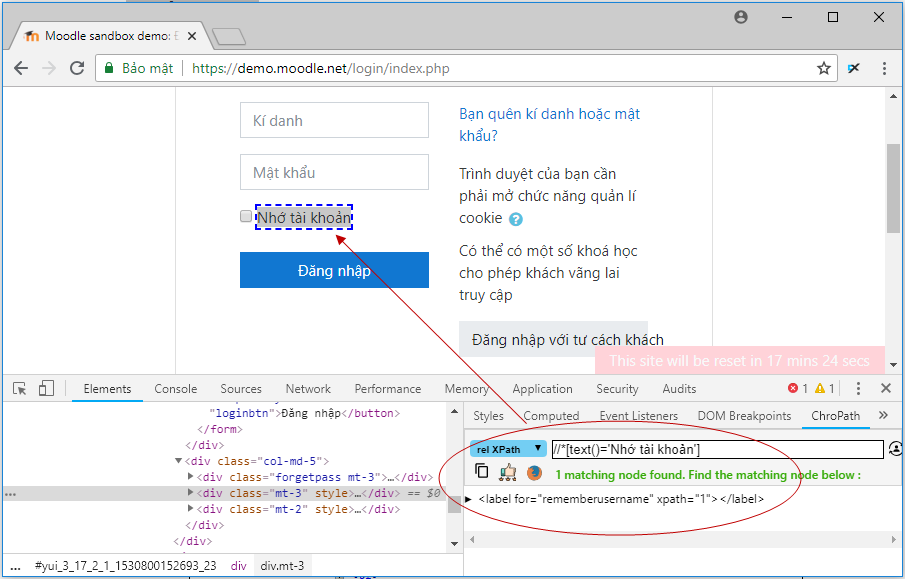The height and width of the screenshot is (579, 905).
Task: Show more sidebar tabs with double chevron
Action: (x=883, y=415)
